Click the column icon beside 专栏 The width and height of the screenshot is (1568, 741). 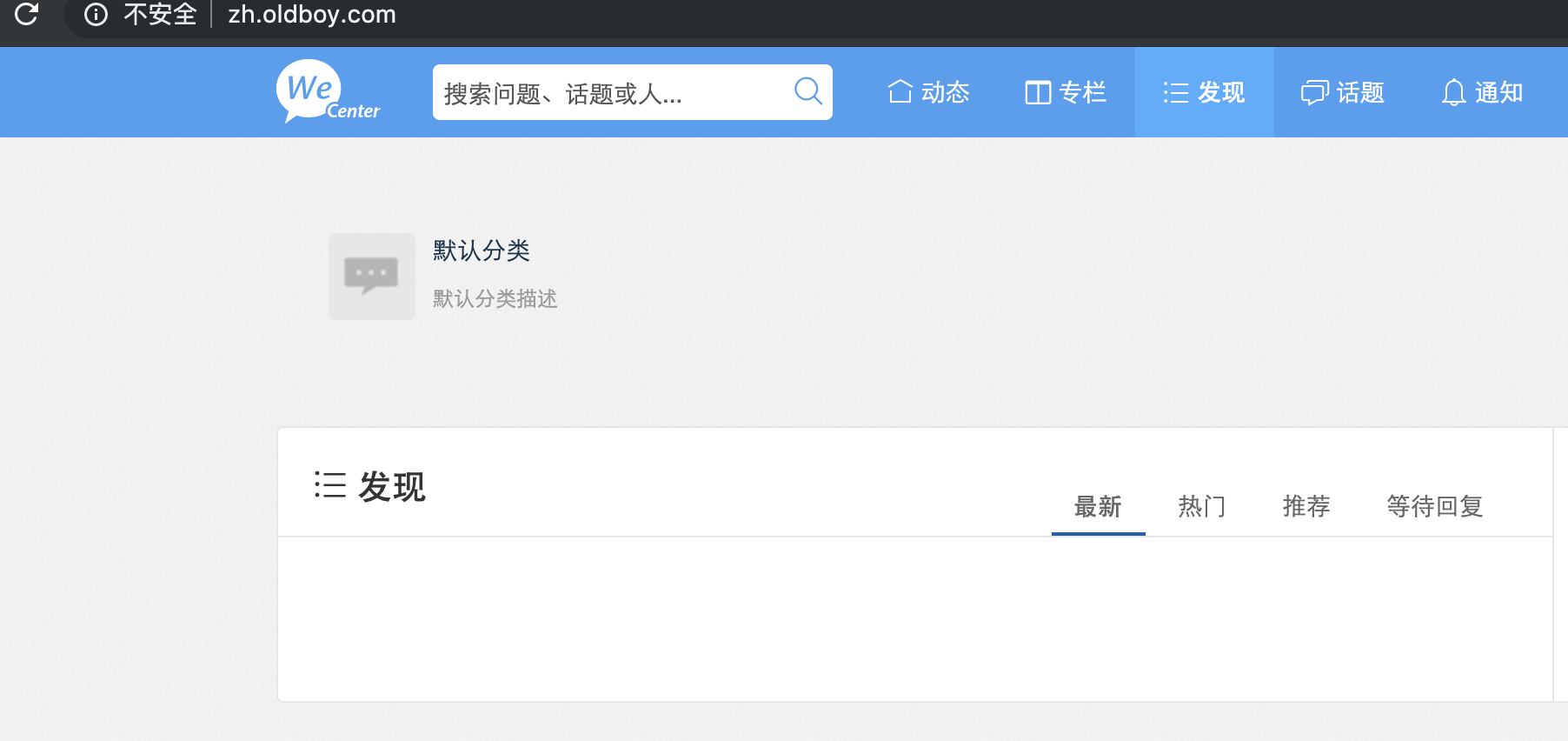click(1038, 92)
